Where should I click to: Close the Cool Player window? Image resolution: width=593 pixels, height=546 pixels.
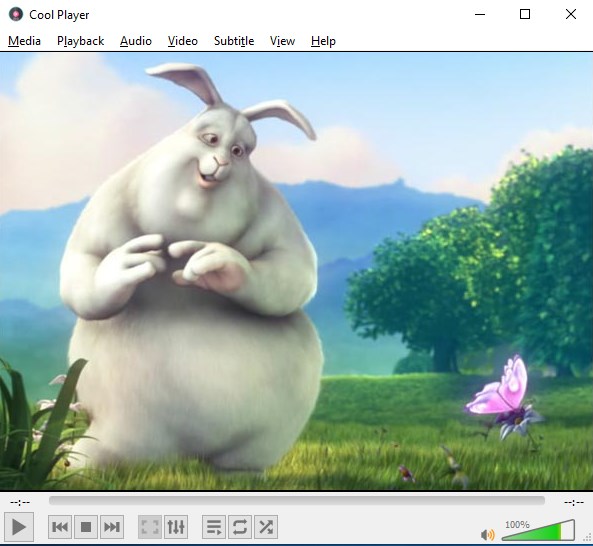tap(571, 14)
